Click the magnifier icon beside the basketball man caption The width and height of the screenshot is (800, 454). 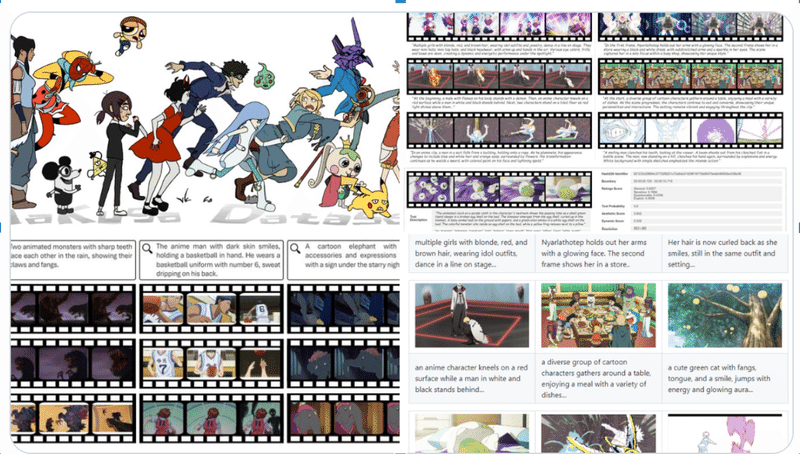tap(147, 248)
